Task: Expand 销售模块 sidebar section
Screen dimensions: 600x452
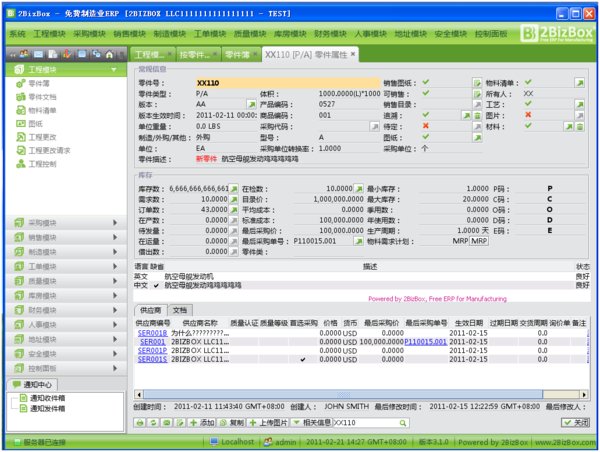Action: point(66,237)
